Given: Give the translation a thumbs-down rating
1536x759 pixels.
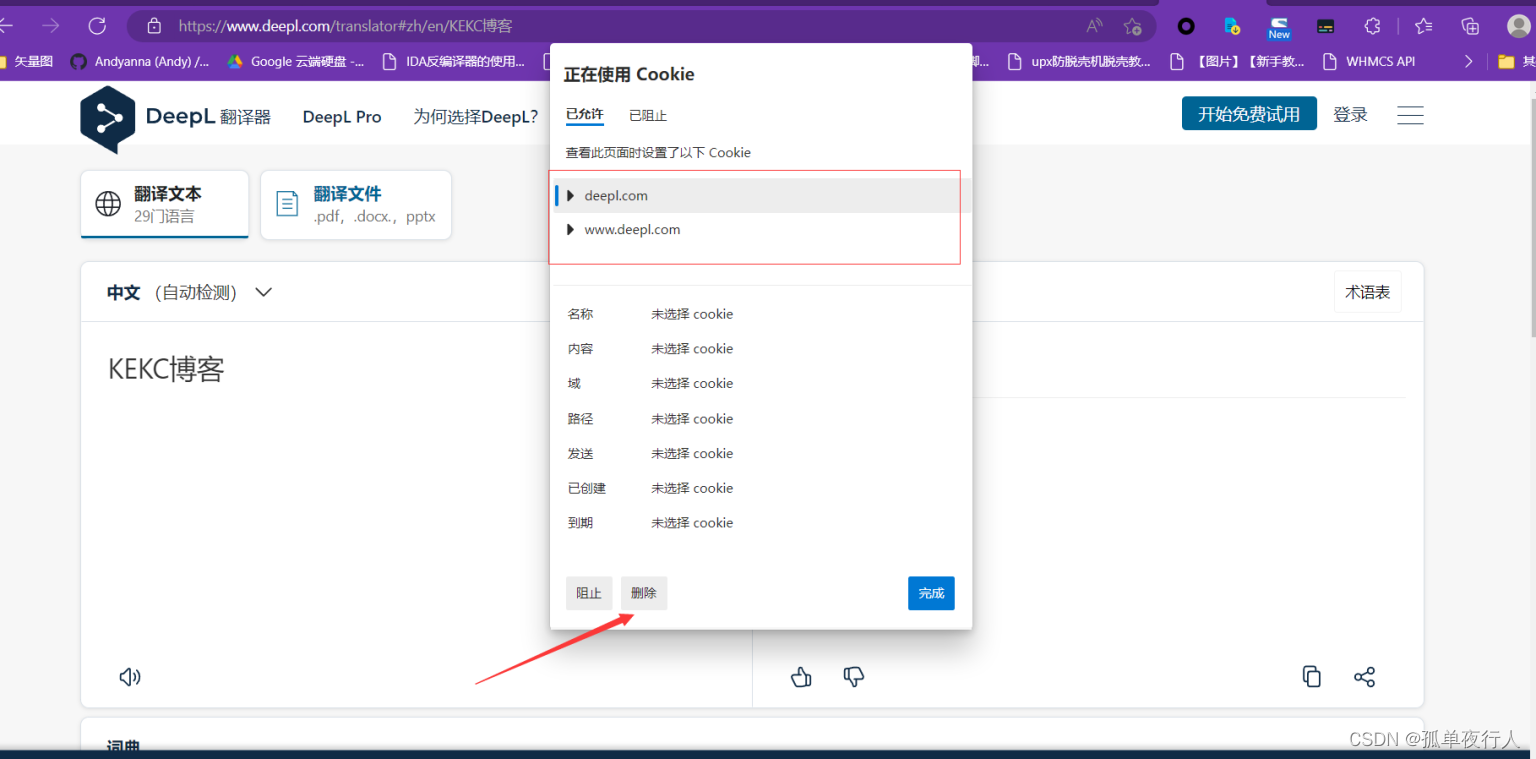Looking at the screenshot, I should click(x=853, y=677).
